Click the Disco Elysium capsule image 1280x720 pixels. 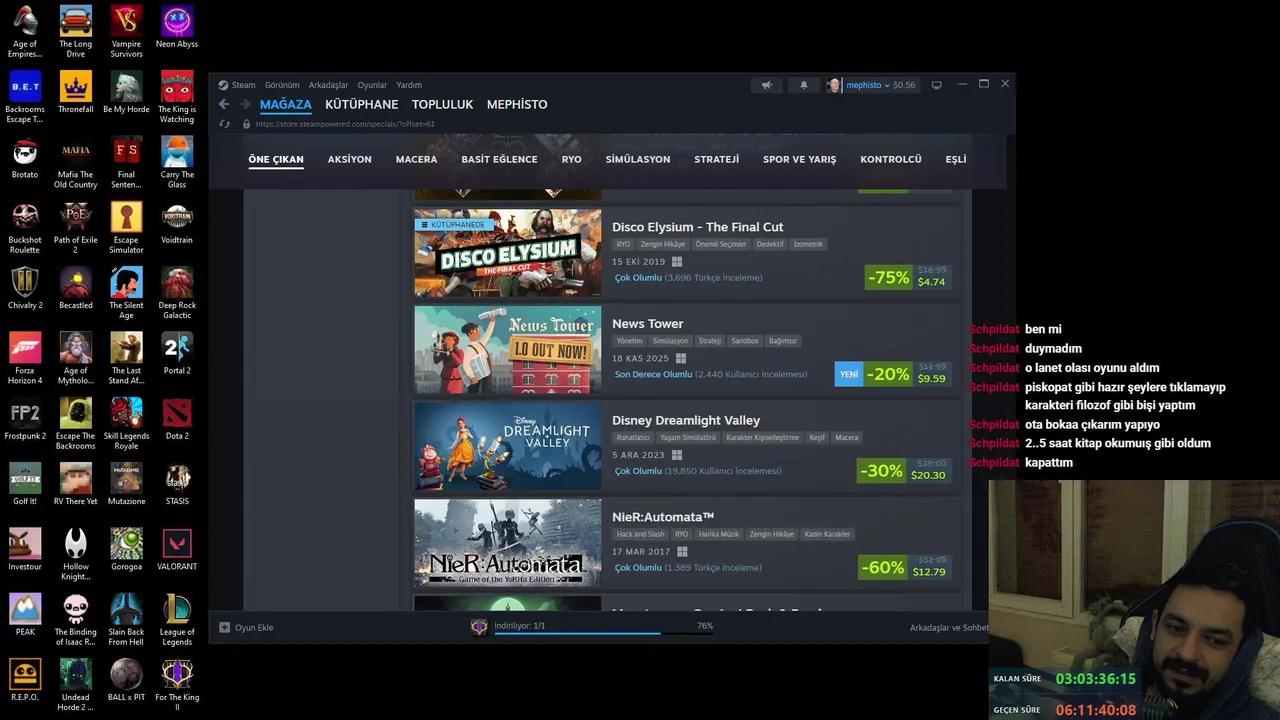tap(508, 253)
